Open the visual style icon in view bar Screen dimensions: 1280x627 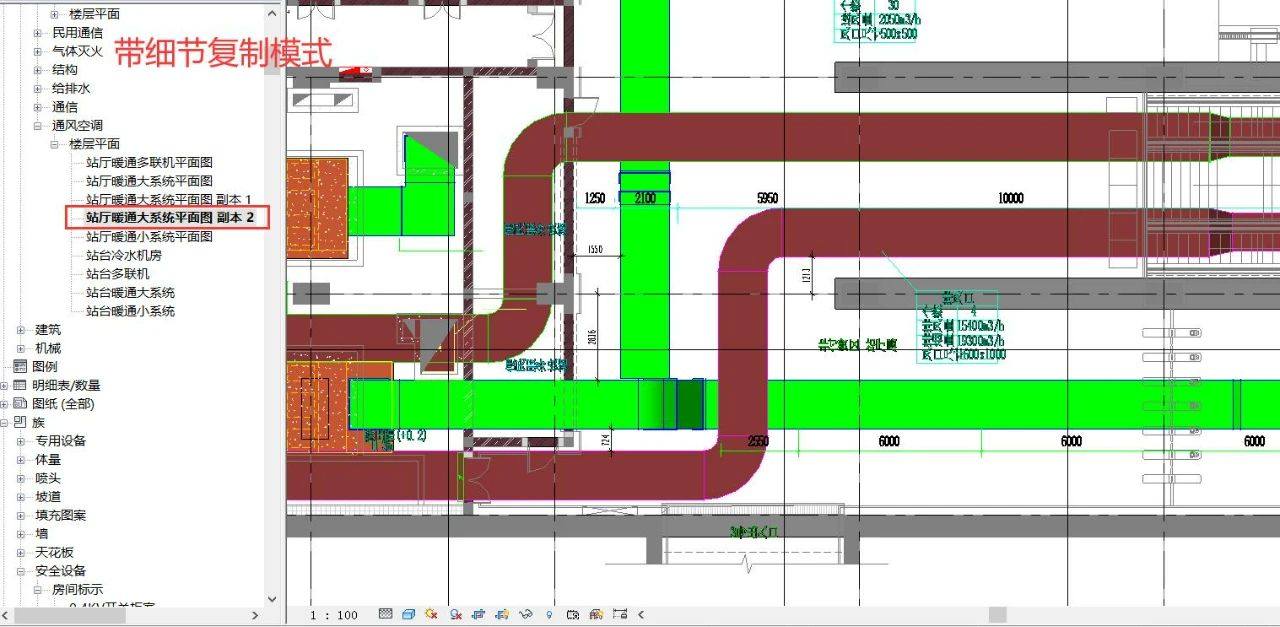[x=408, y=614]
